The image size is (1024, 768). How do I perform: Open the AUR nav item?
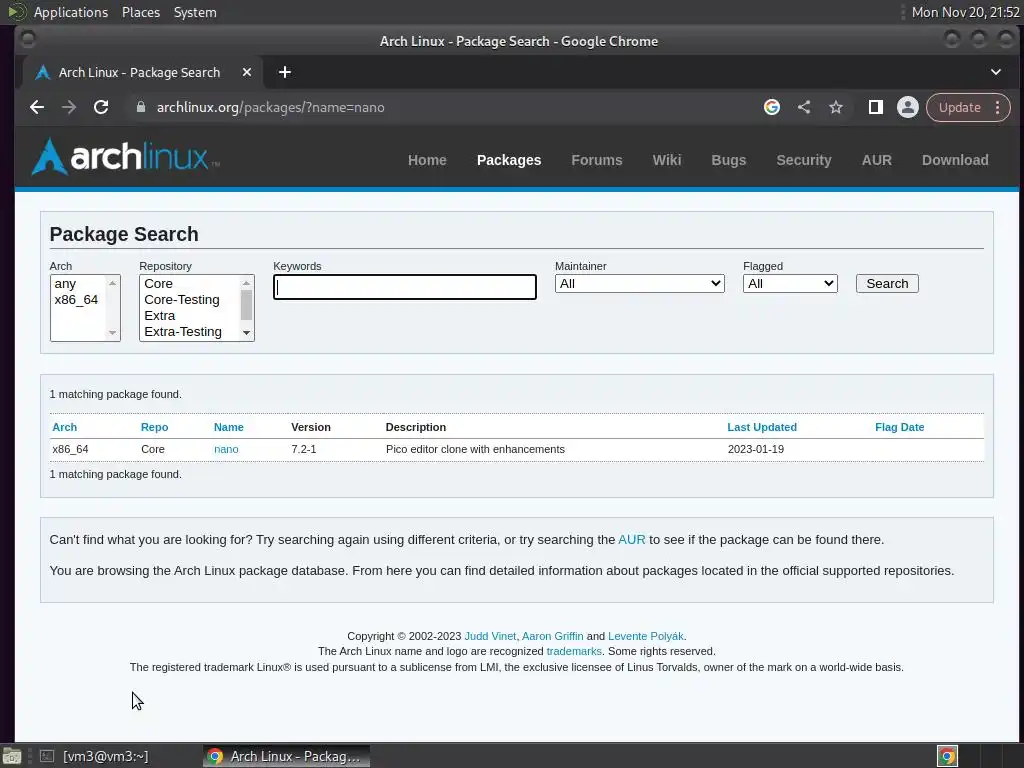click(x=876, y=160)
